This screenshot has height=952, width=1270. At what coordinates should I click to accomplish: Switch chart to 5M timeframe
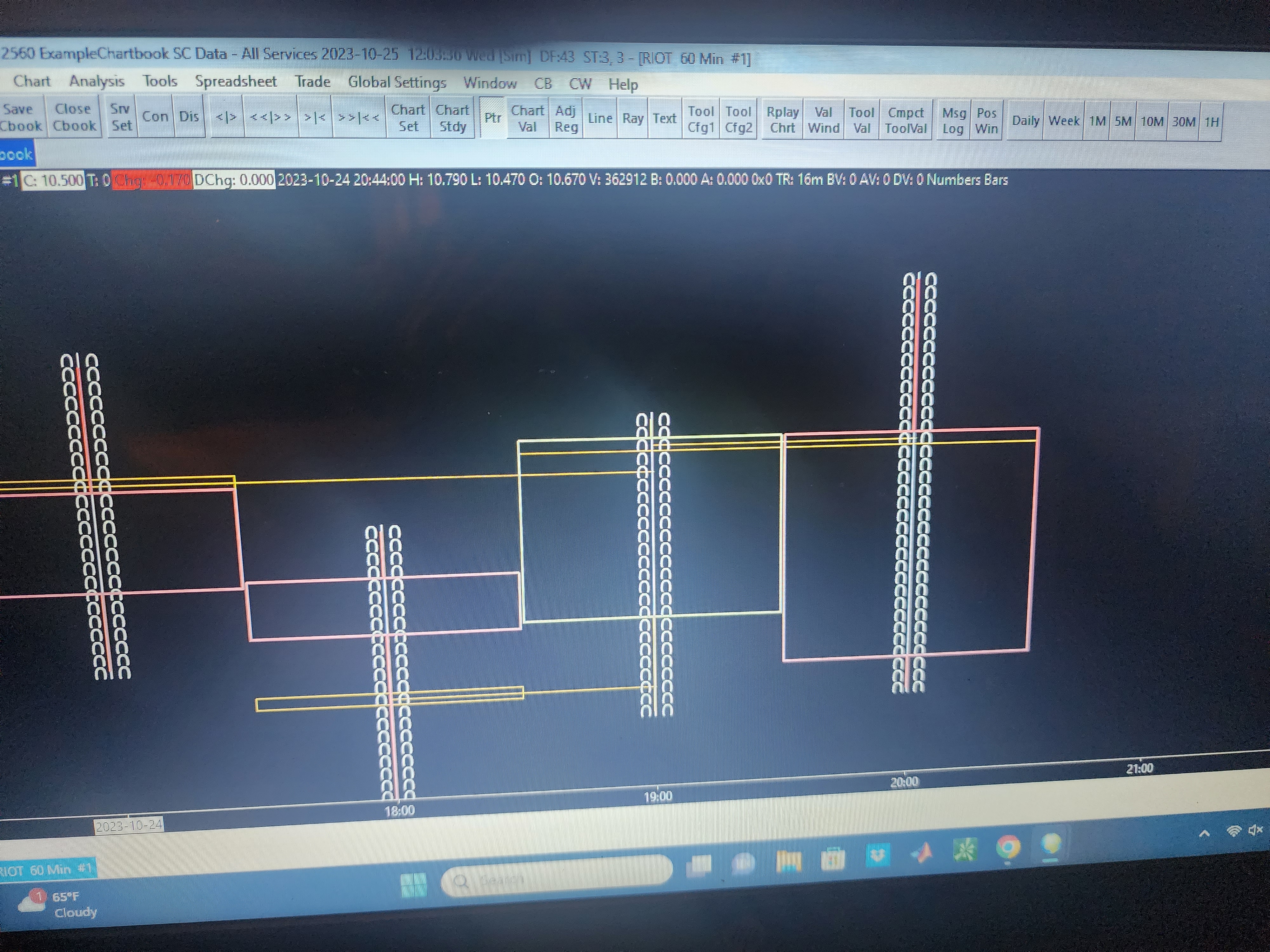tap(1123, 122)
